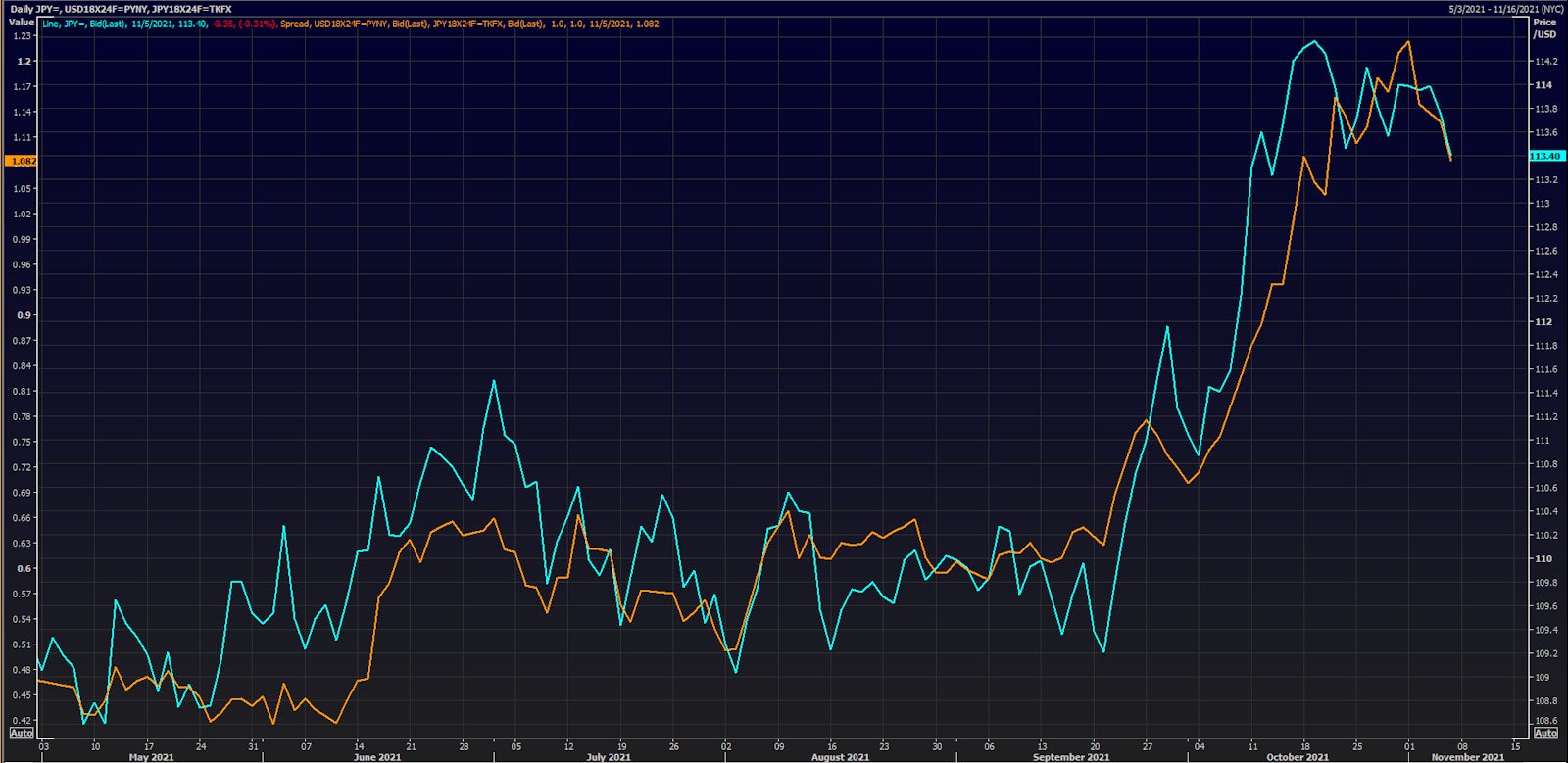Click the 'Price /USD' right axis label
This screenshot has width=1568, height=763.
pos(1544,27)
